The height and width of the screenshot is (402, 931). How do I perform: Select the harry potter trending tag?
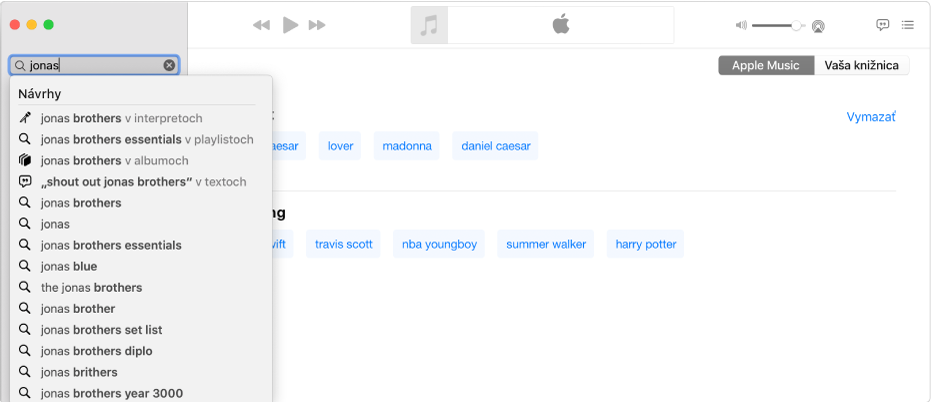point(646,244)
